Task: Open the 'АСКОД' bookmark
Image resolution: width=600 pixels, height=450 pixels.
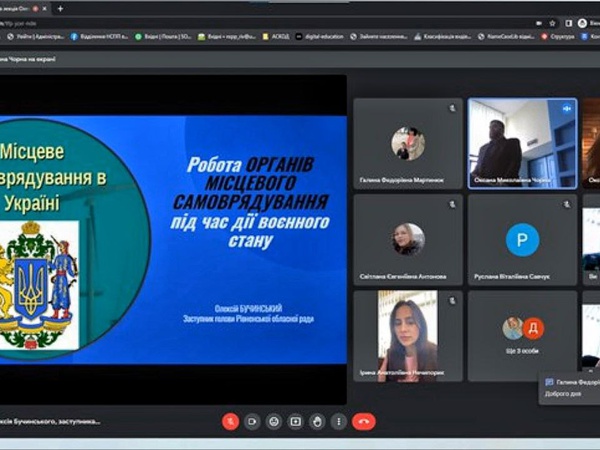Action: click(276, 37)
